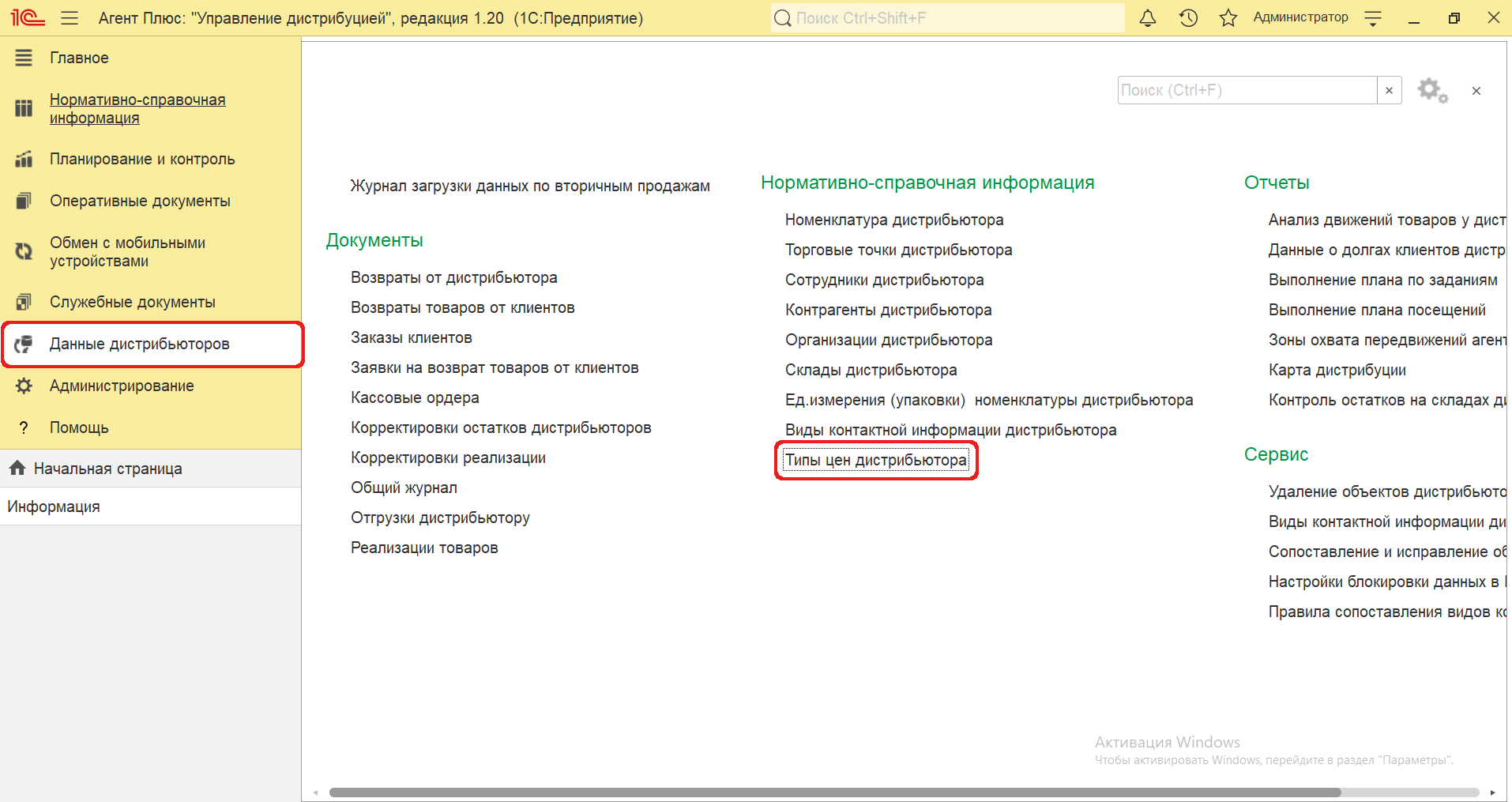Viewport: 1512px width, 802px height.
Task: Open notifications bell icon
Action: 1148,17
